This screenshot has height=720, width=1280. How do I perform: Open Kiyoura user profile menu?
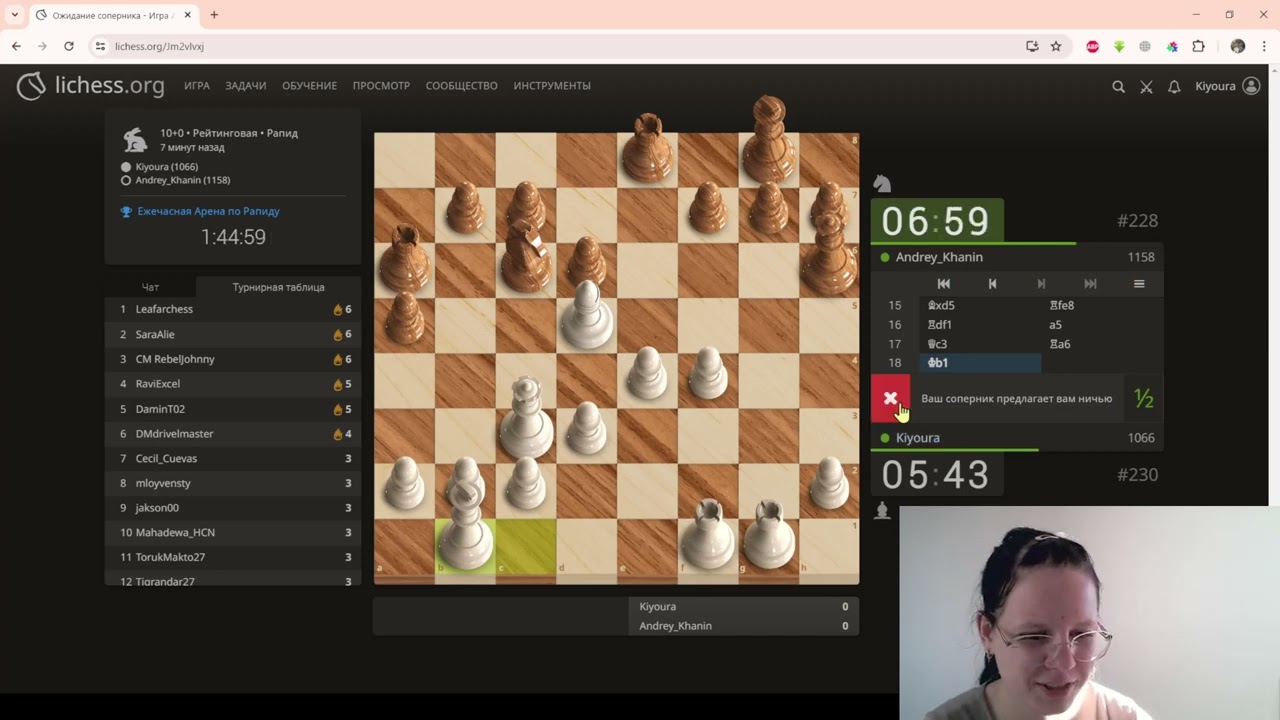(x=1227, y=86)
